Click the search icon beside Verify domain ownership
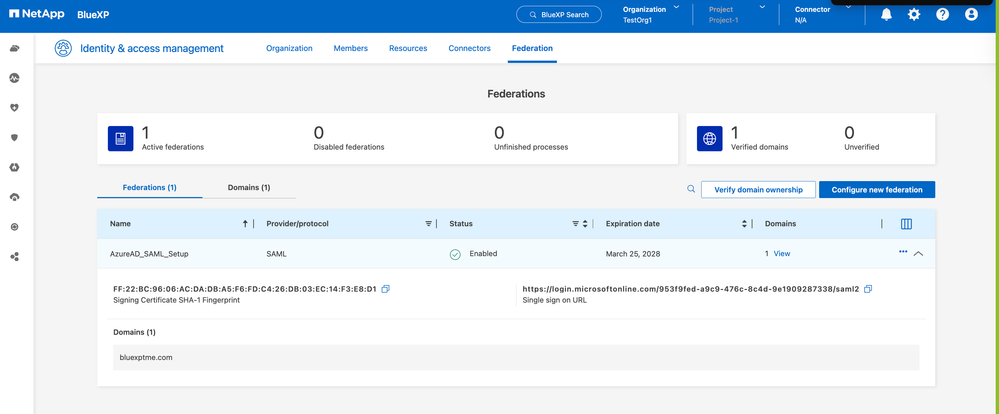999x414 pixels. (690, 189)
